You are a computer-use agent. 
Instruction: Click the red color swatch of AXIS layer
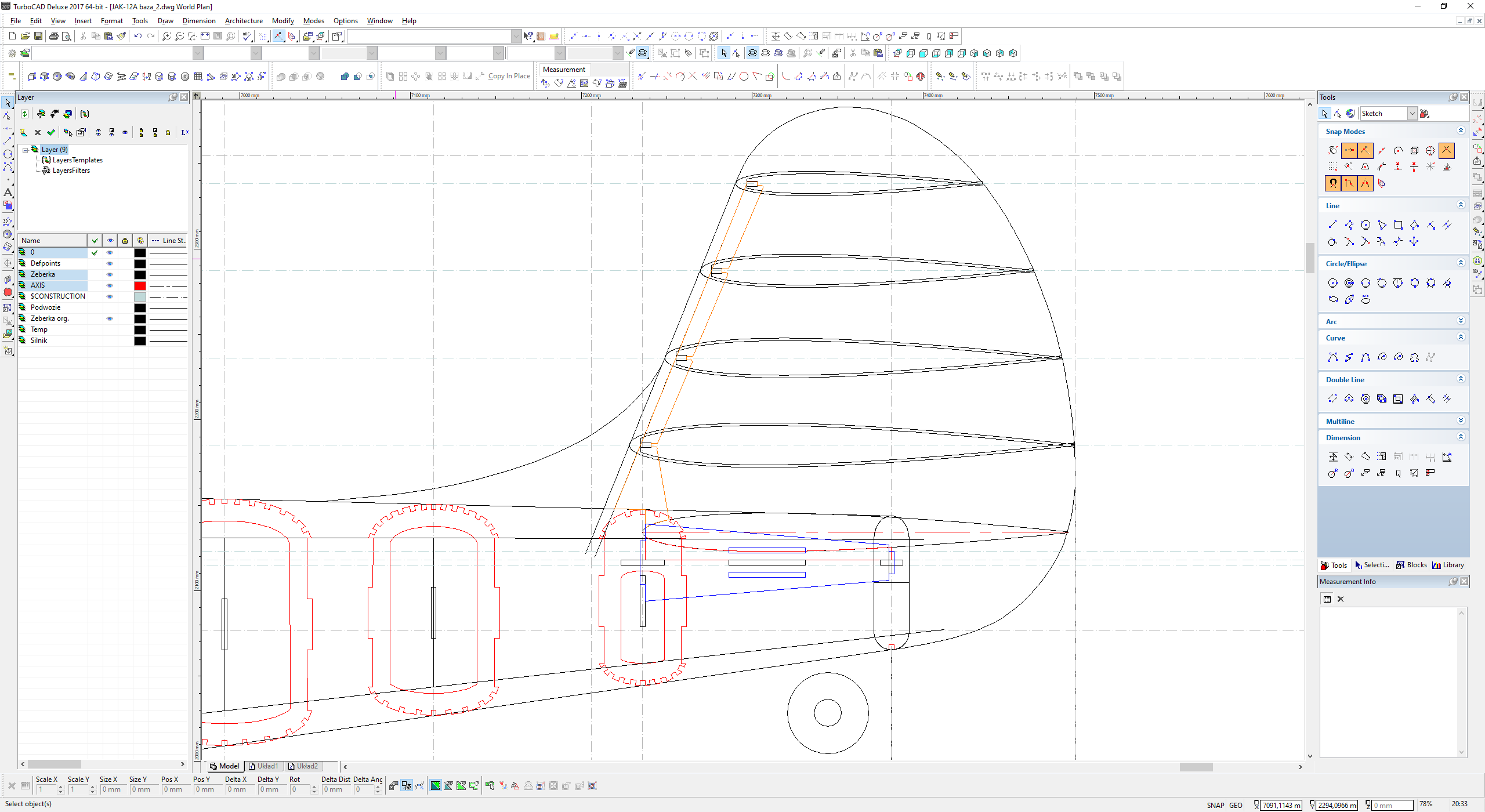tap(140, 285)
